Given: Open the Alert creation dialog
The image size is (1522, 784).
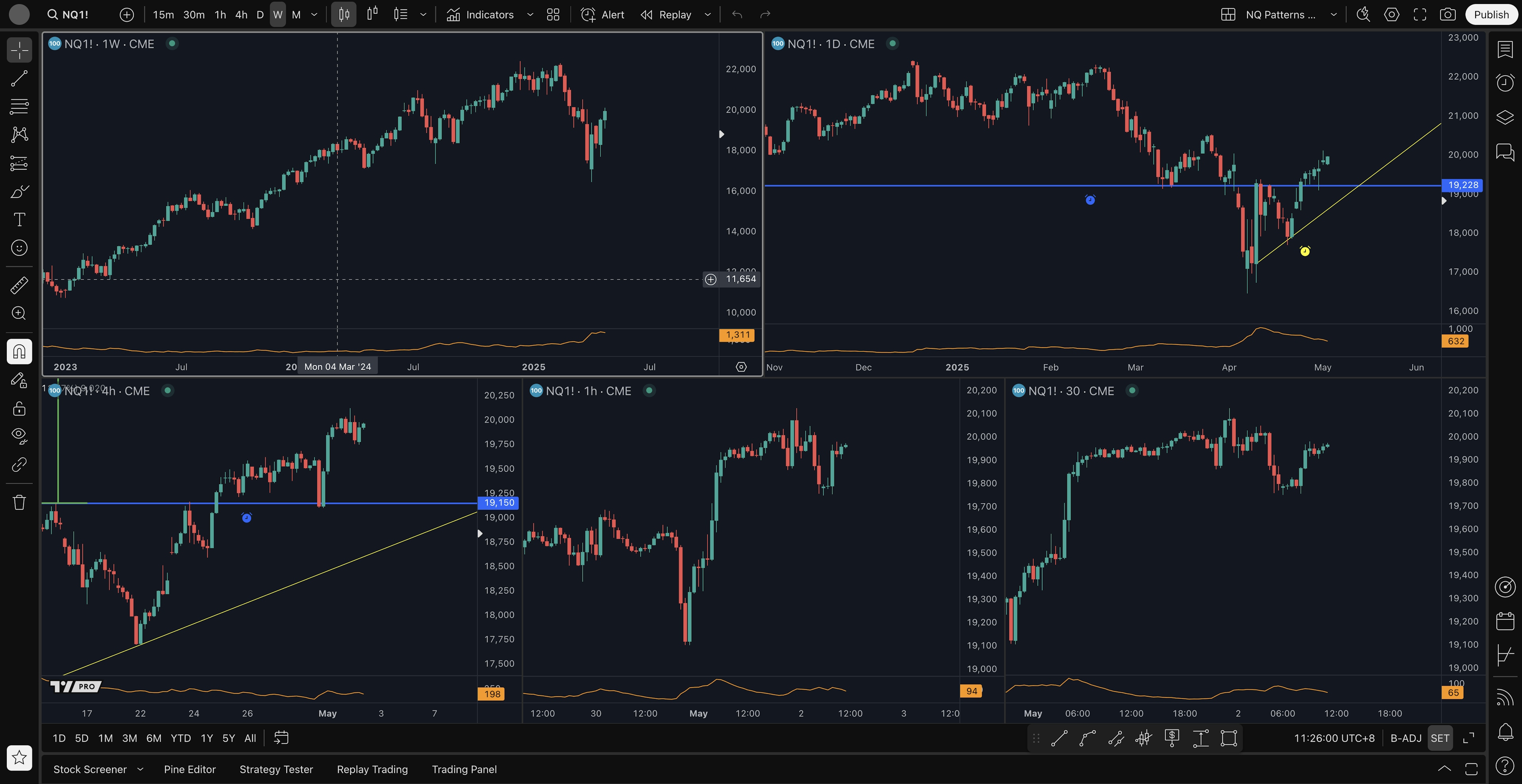Looking at the screenshot, I should point(602,15).
